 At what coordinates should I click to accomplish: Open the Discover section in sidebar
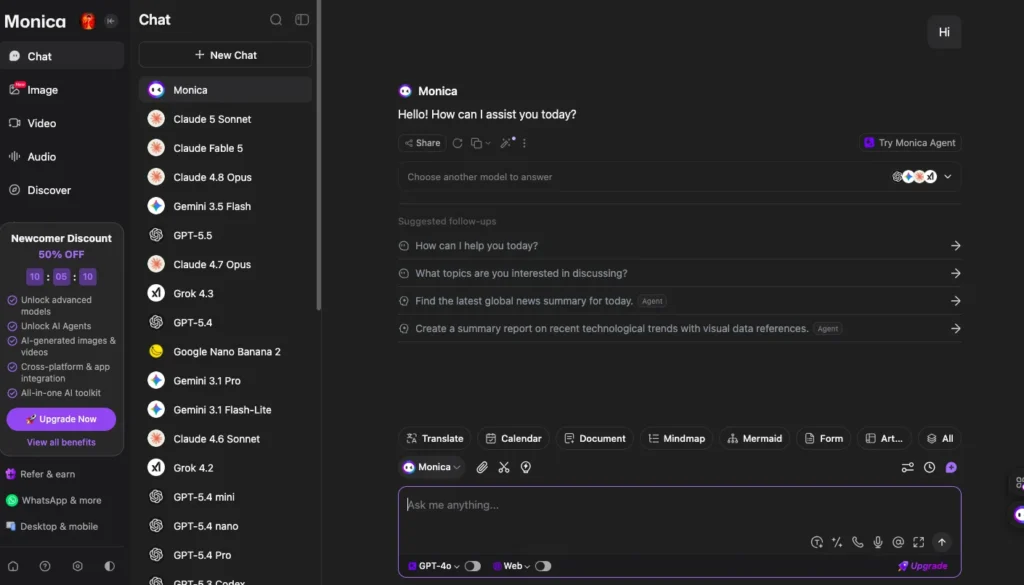pos(62,190)
